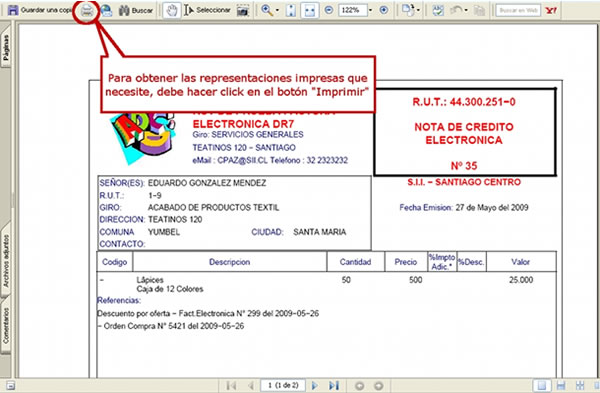Viewport: 600px width, 393px height.
Task: Activate the Seleccionar text selection tool
Action: coord(207,10)
